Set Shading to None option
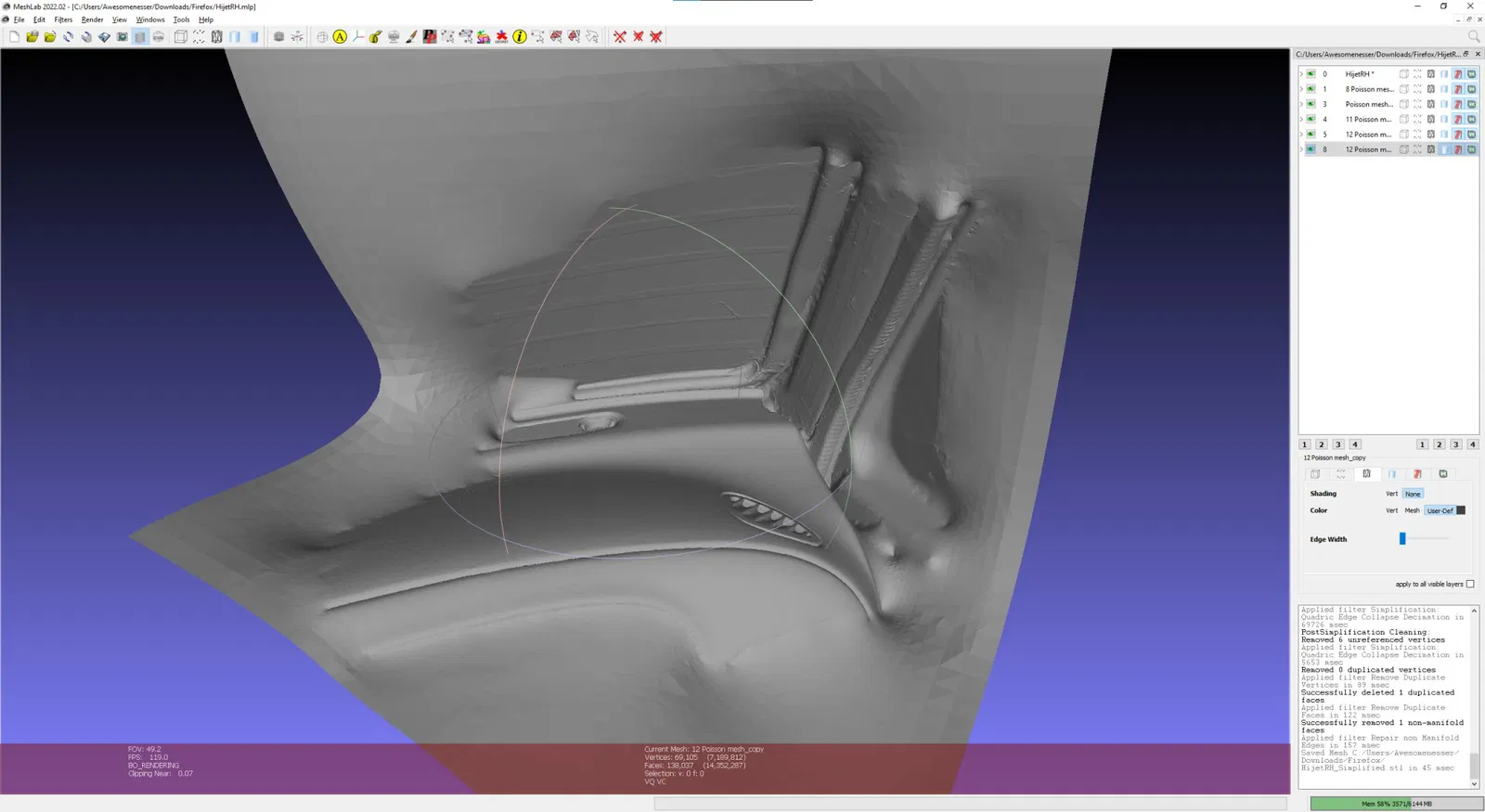 [1413, 494]
